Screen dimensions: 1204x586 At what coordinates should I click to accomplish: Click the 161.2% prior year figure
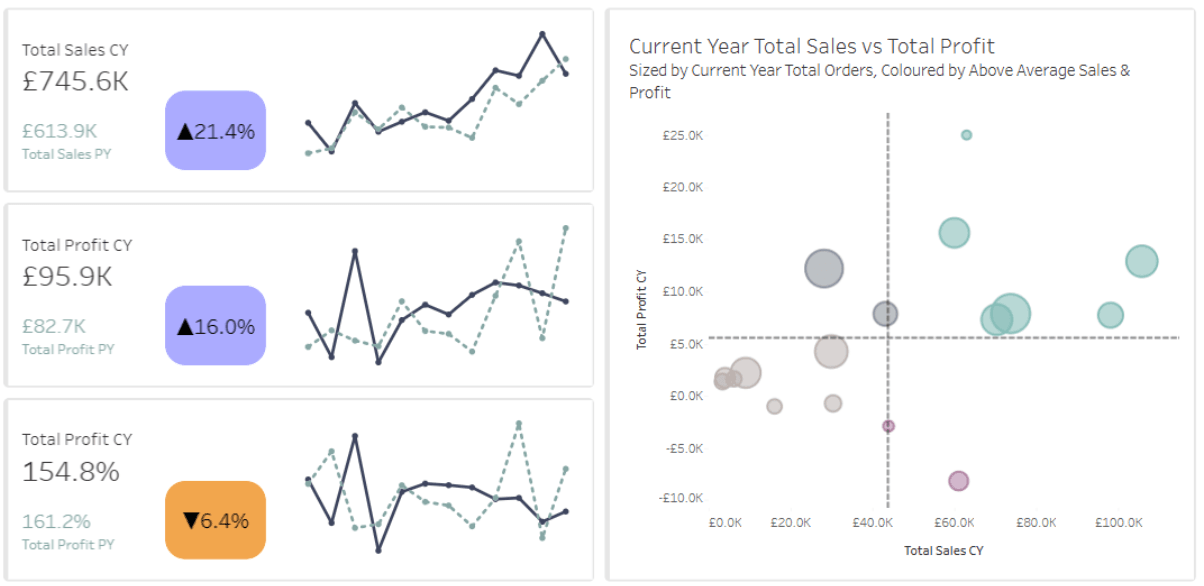click(56, 521)
